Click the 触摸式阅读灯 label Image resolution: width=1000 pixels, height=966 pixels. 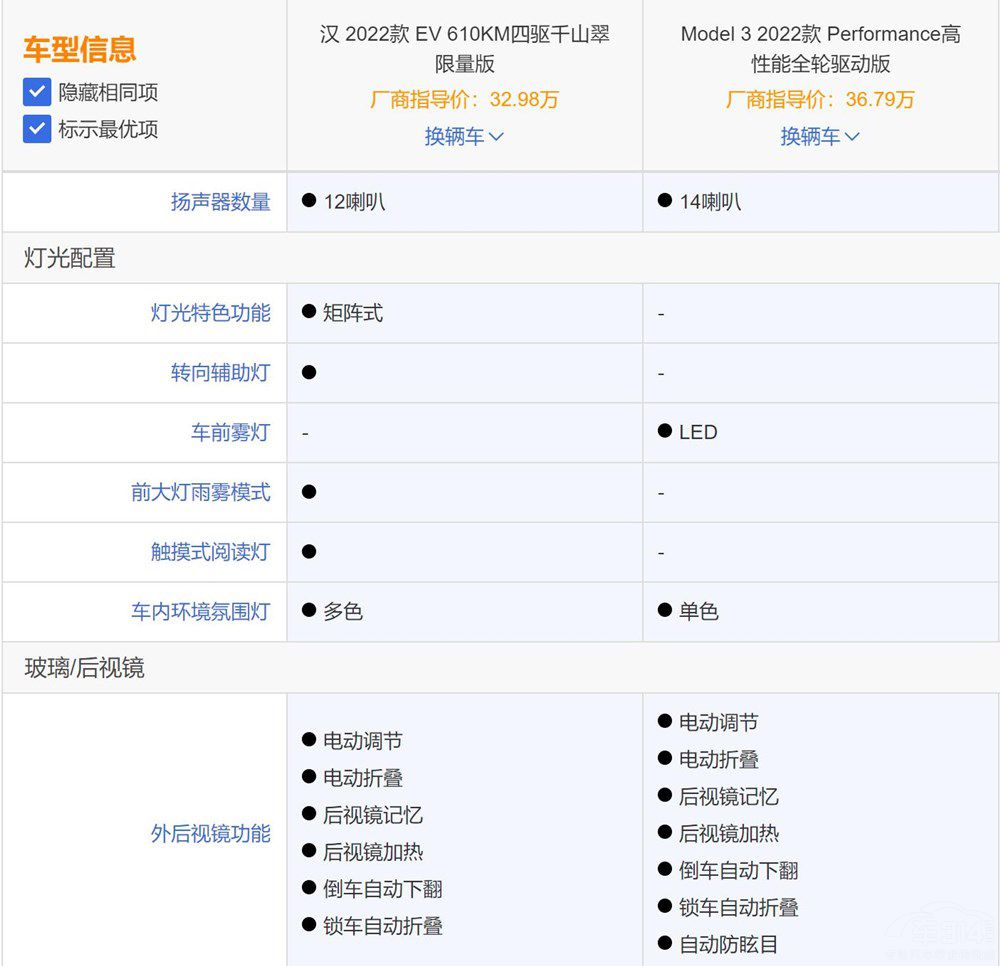(x=210, y=552)
